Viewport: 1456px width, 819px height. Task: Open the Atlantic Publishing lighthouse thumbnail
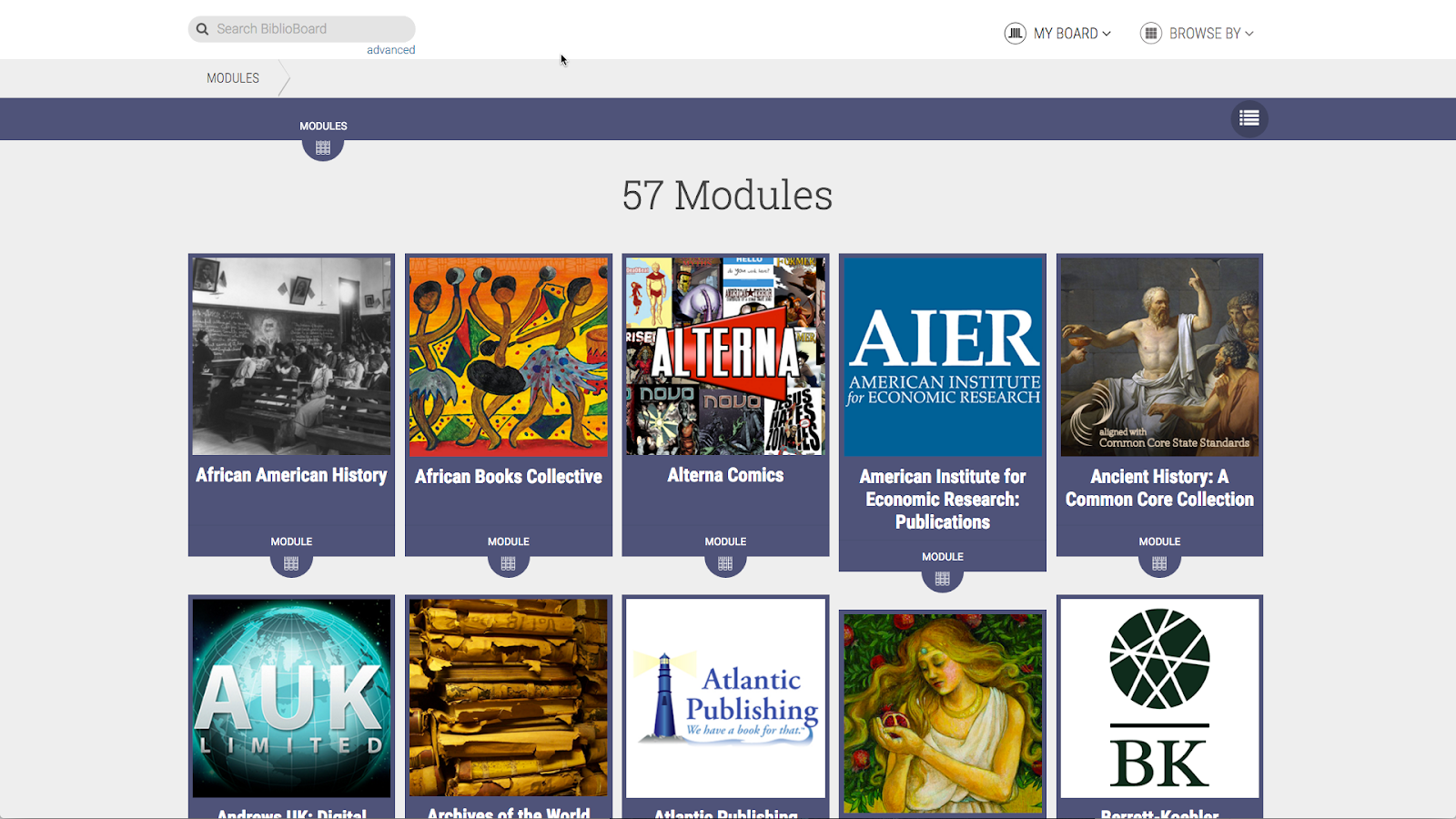725,698
